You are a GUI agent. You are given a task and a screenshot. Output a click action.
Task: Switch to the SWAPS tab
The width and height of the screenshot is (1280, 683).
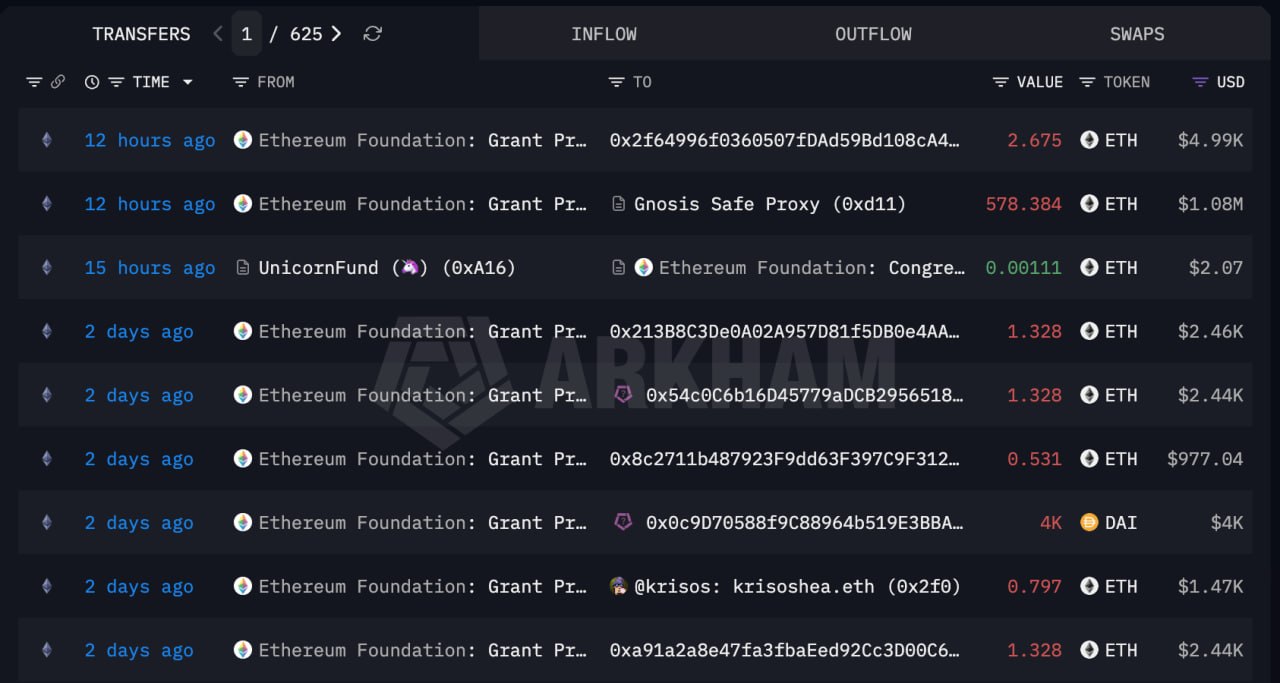tap(1137, 34)
